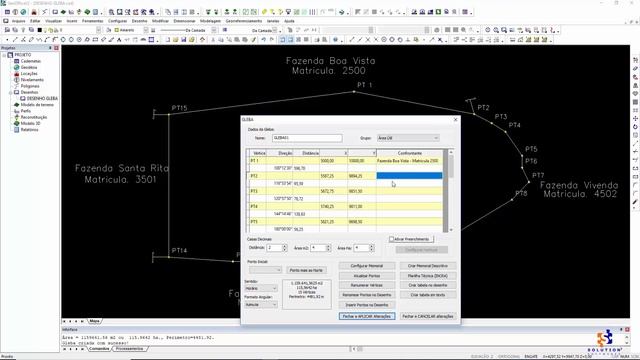
Task: Click Fechar e CANCELAR alterações button
Action: pos(428,316)
